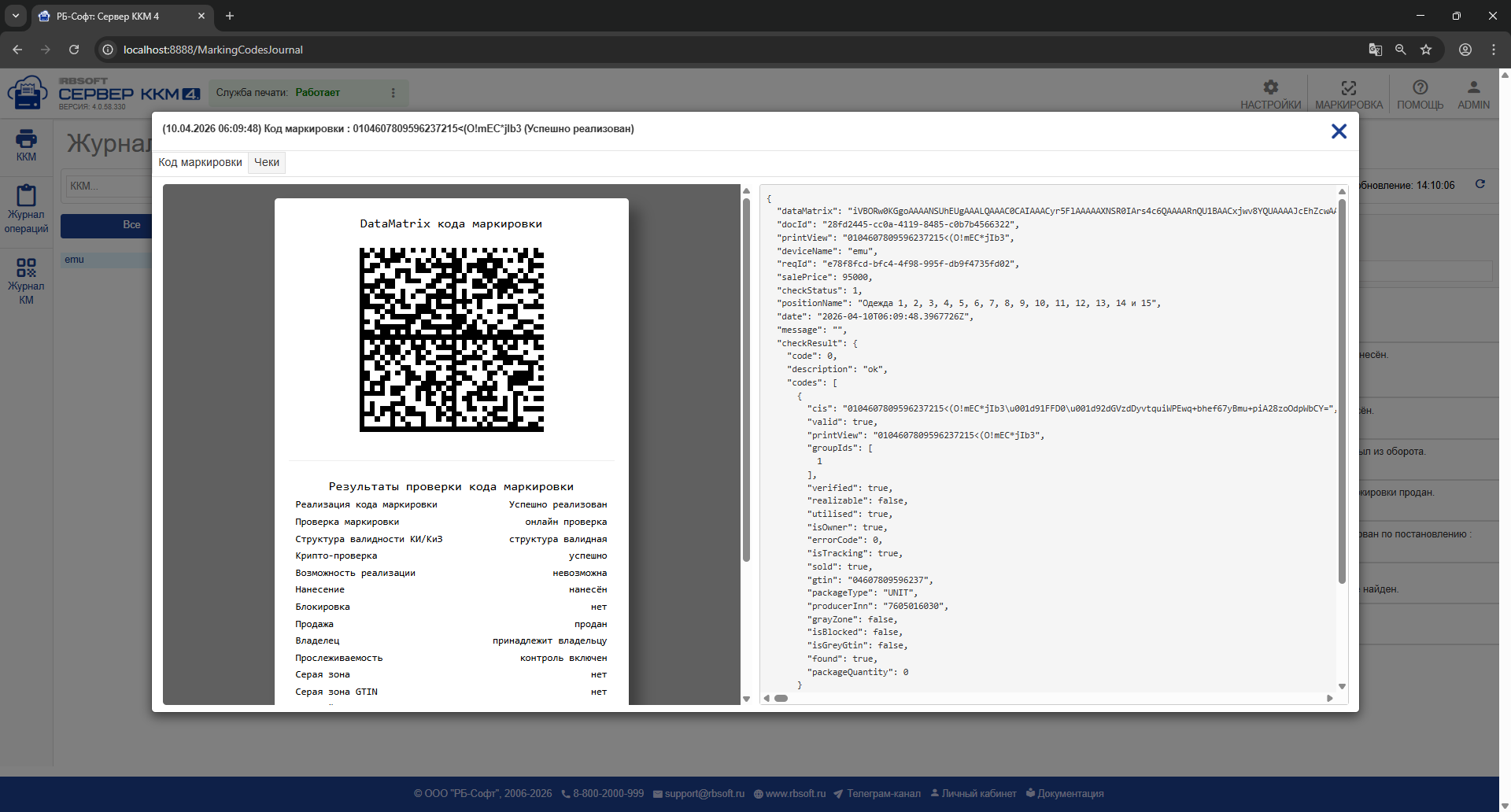Open НАСТРОЙКИ gear in the header
The image size is (1511, 812).
pyautogui.click(x=1270, y=94)
